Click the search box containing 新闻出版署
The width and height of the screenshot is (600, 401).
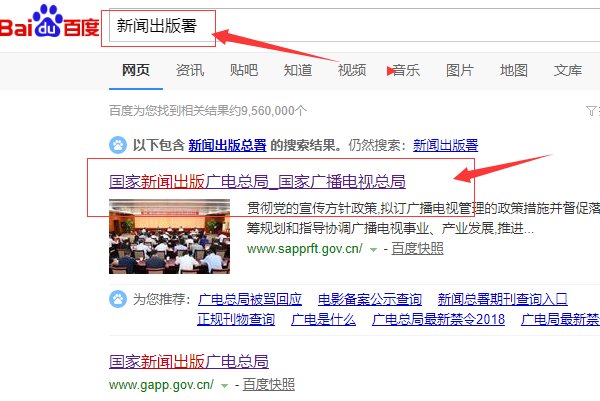354,25
